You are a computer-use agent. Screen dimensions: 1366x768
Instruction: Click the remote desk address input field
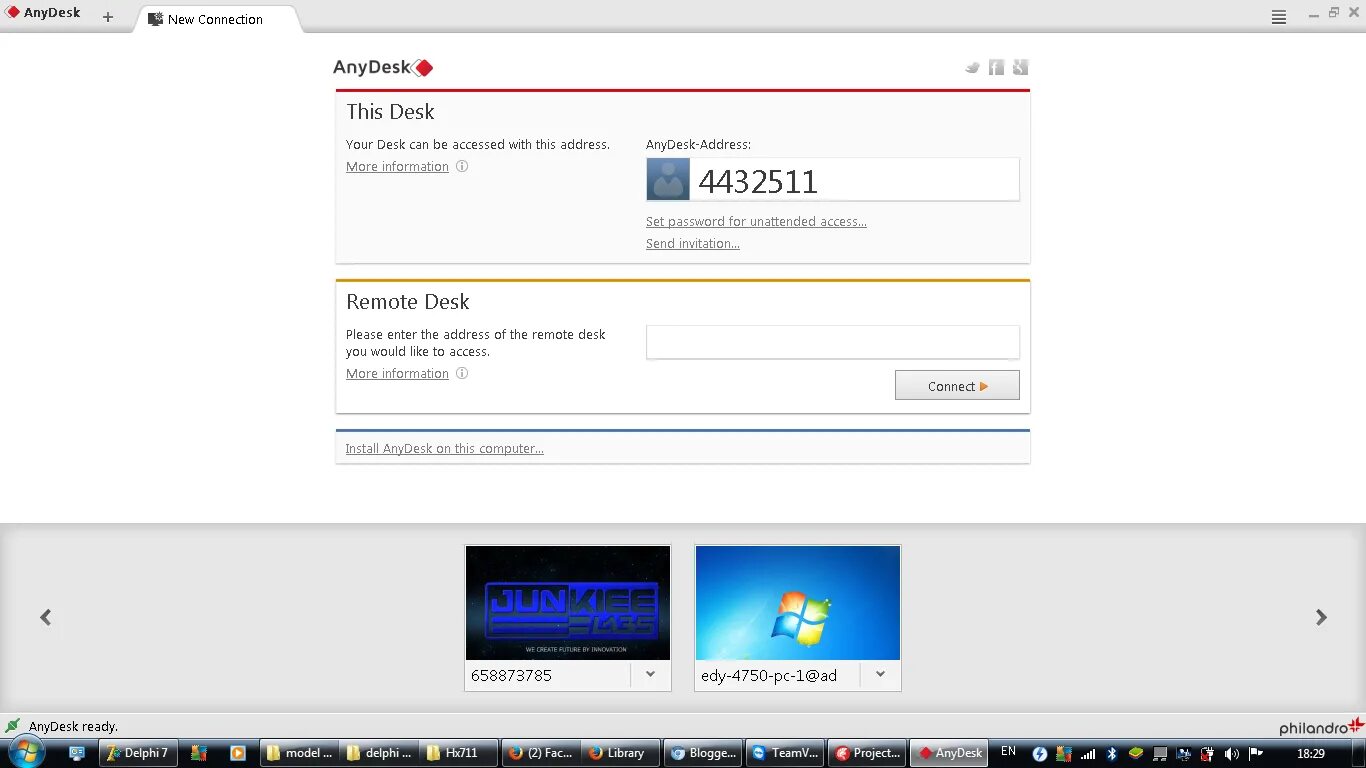pos(832,342)
